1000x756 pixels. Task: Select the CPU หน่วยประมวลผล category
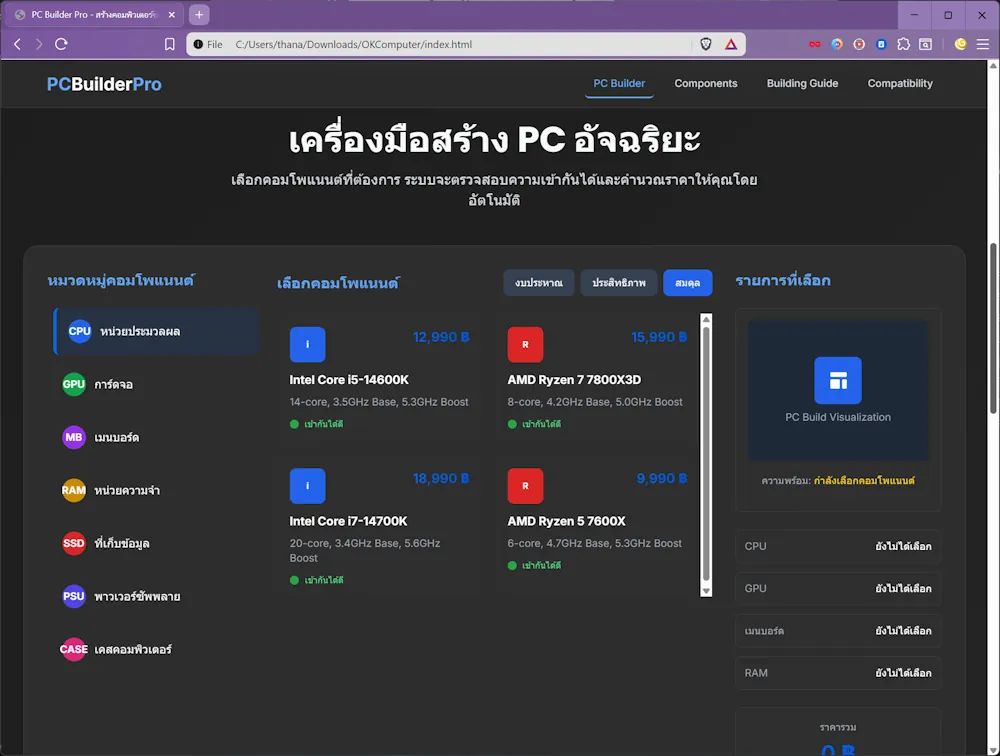[x=157, y=331]
